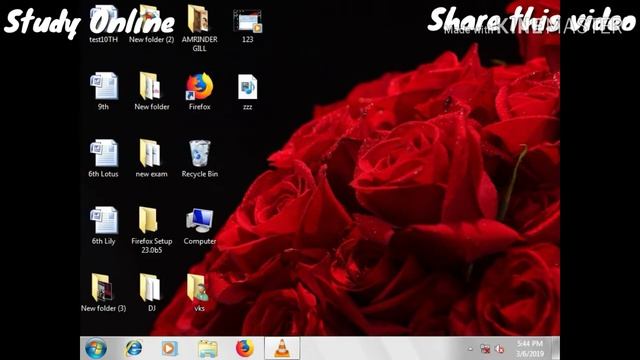Open the volume control tray icon

[499, 349]
